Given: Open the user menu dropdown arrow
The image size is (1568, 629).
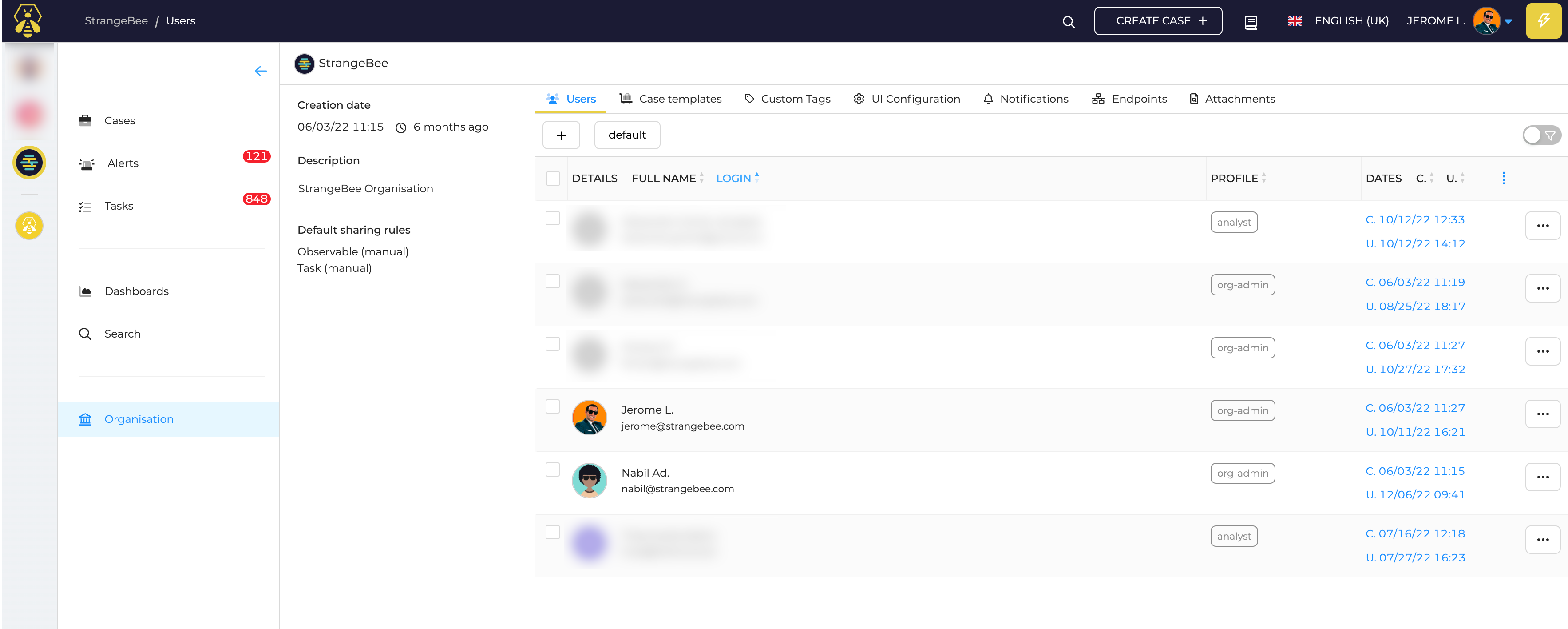Looking at the screenshot, I should click(x=1508, y=21).
